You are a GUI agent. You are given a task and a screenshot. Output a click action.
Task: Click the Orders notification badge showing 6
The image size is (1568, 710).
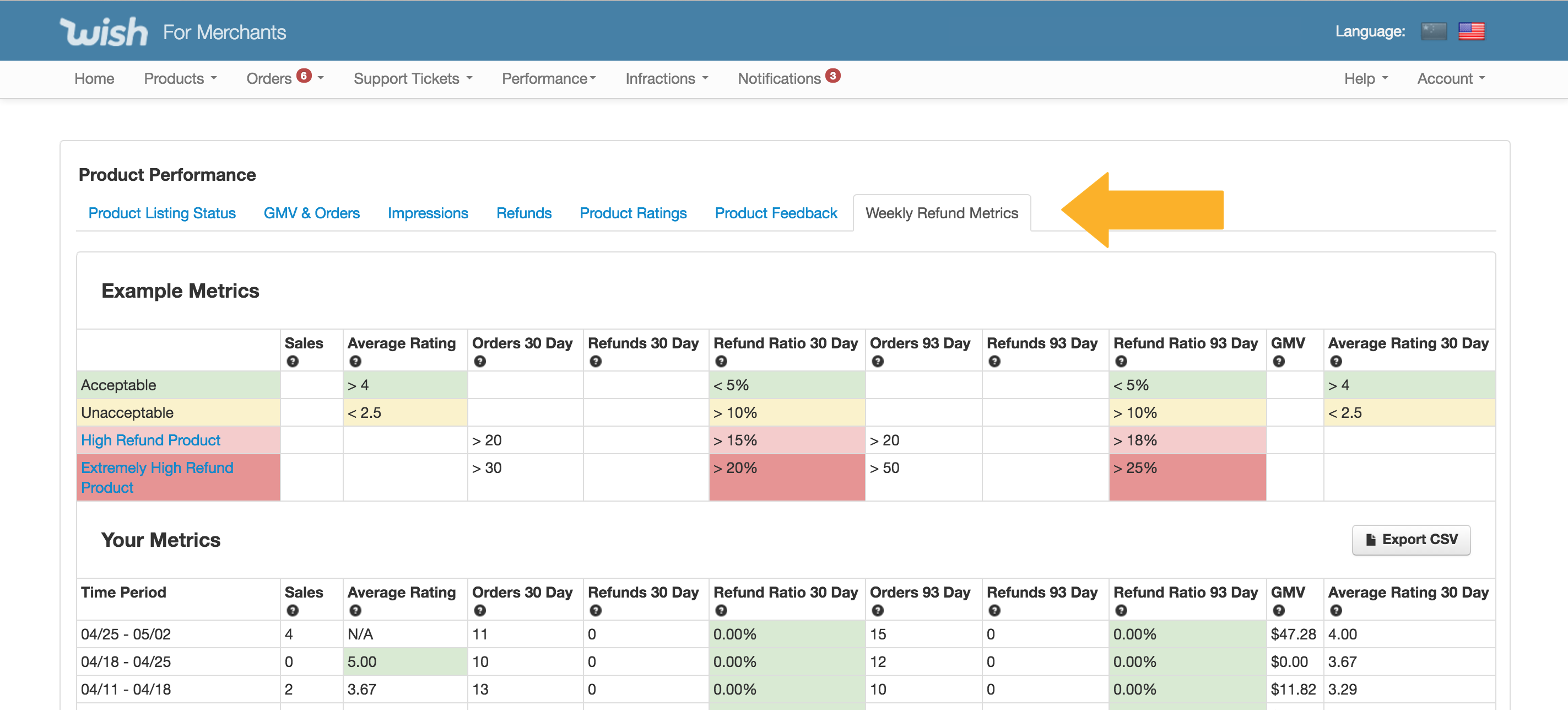pyautogui.click(x=304, y=76)
